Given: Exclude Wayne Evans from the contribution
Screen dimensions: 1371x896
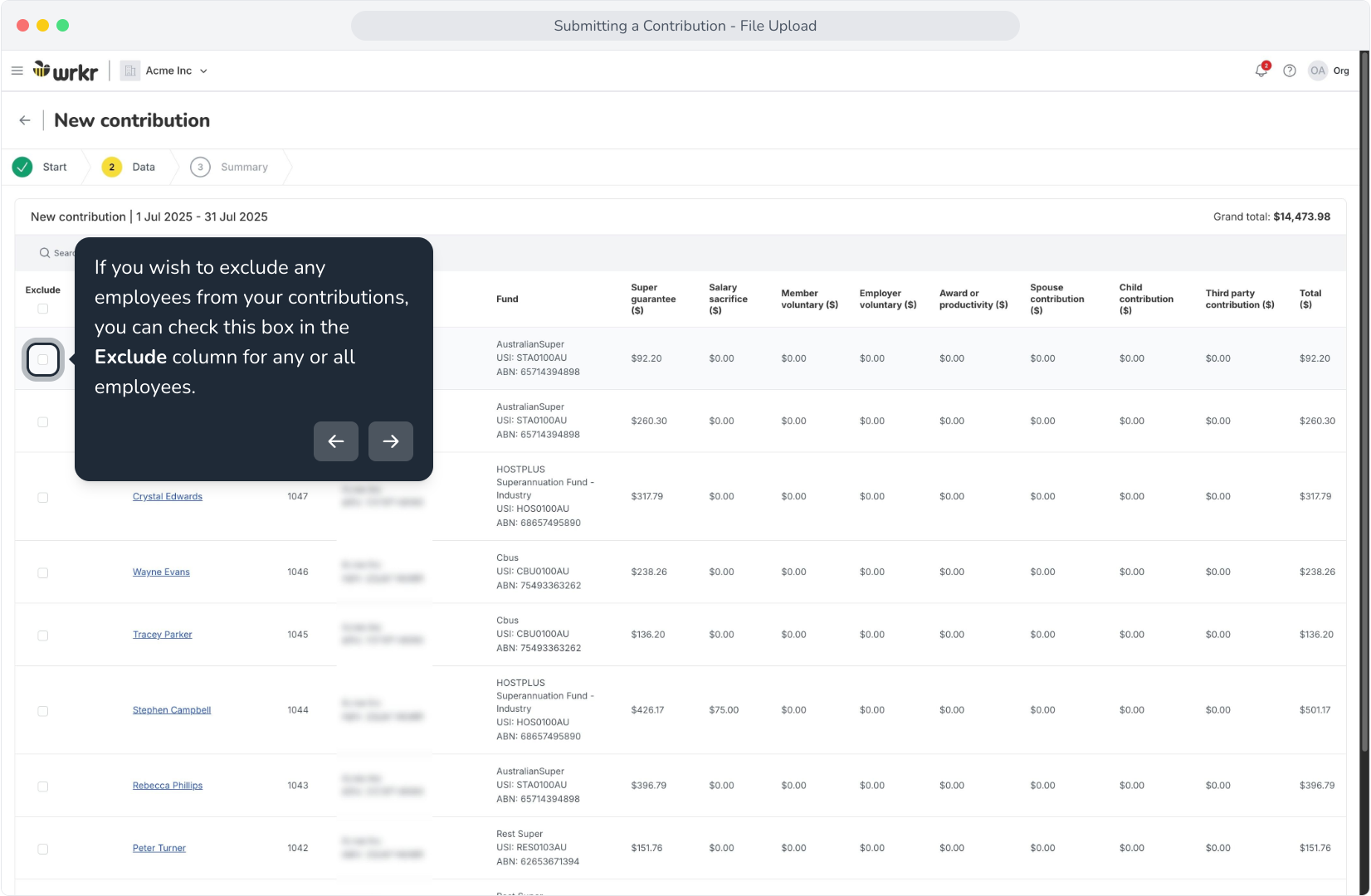Looking at the screenshot, I should (43, 572).
